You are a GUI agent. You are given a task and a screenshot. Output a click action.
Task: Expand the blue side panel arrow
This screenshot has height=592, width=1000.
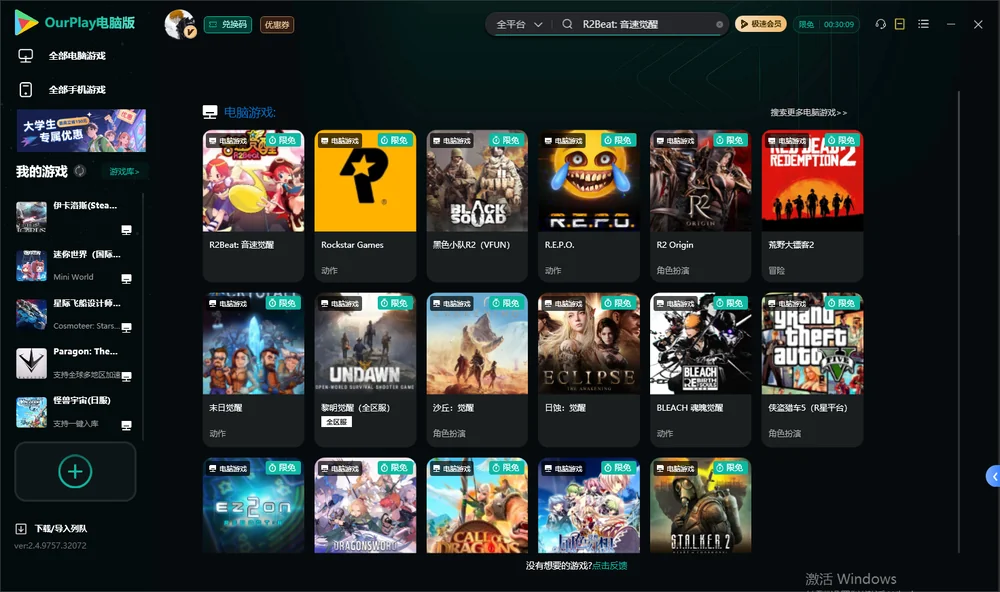coord(994,477)
